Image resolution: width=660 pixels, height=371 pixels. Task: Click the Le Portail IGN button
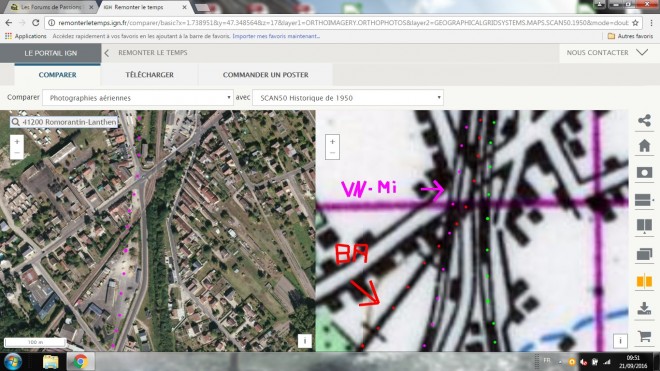pos(51,53)
